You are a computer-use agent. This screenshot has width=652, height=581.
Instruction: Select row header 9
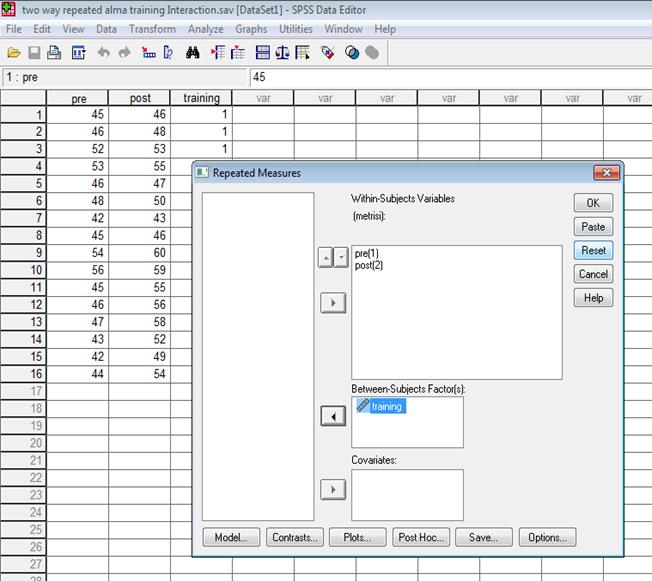click(23, 253)
